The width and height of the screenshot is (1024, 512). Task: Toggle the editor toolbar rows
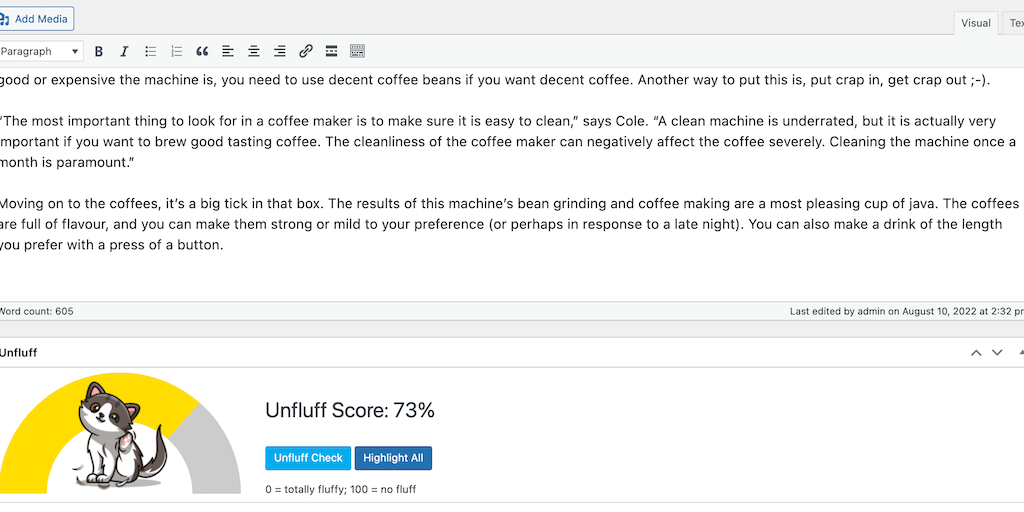click(x=357, y=51)
